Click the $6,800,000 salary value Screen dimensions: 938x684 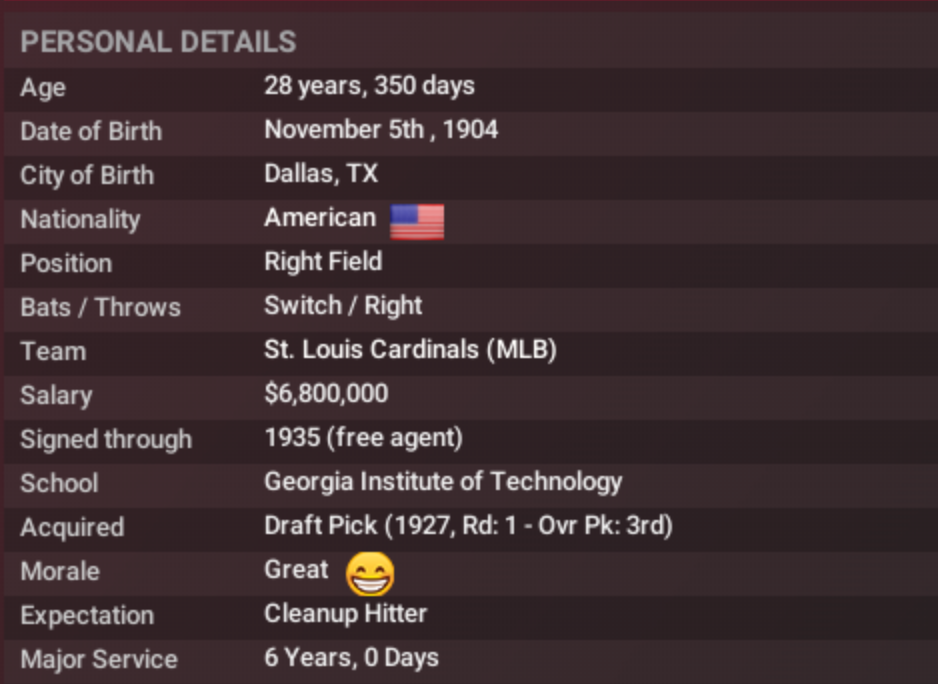click(326, 394)
